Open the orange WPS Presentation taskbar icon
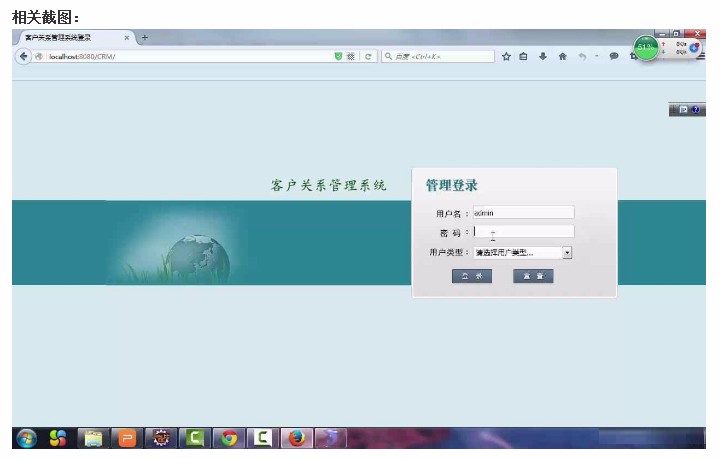Screen dimensions: 720x459 click(127, 438)
